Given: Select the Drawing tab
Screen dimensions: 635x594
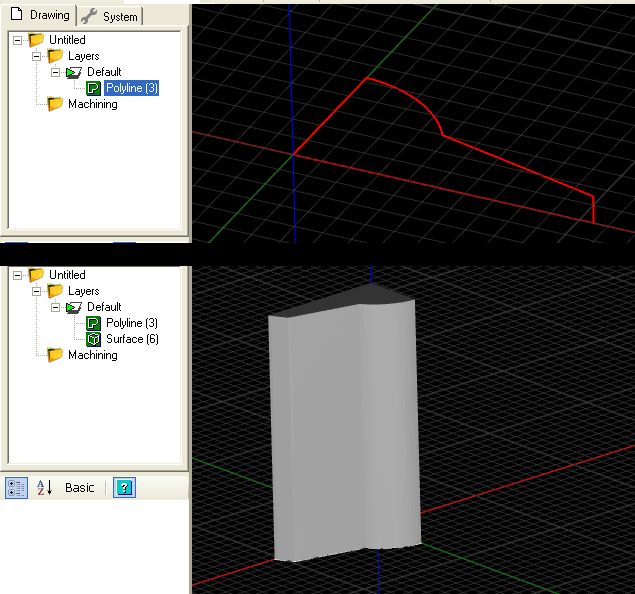Looking at the screenshot, I should click(x=40, y=16).
